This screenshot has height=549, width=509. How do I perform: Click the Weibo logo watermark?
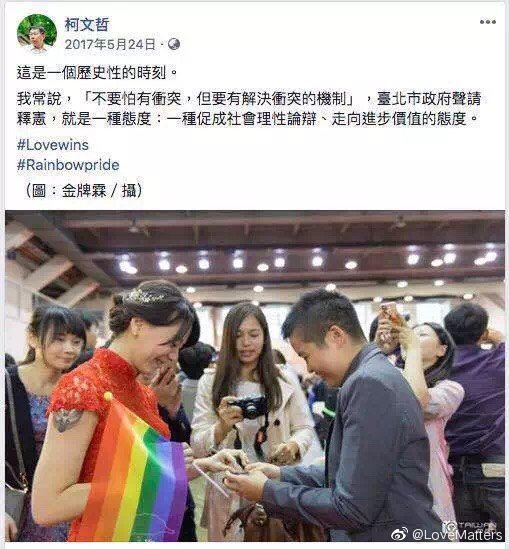[x=399, y=534]
